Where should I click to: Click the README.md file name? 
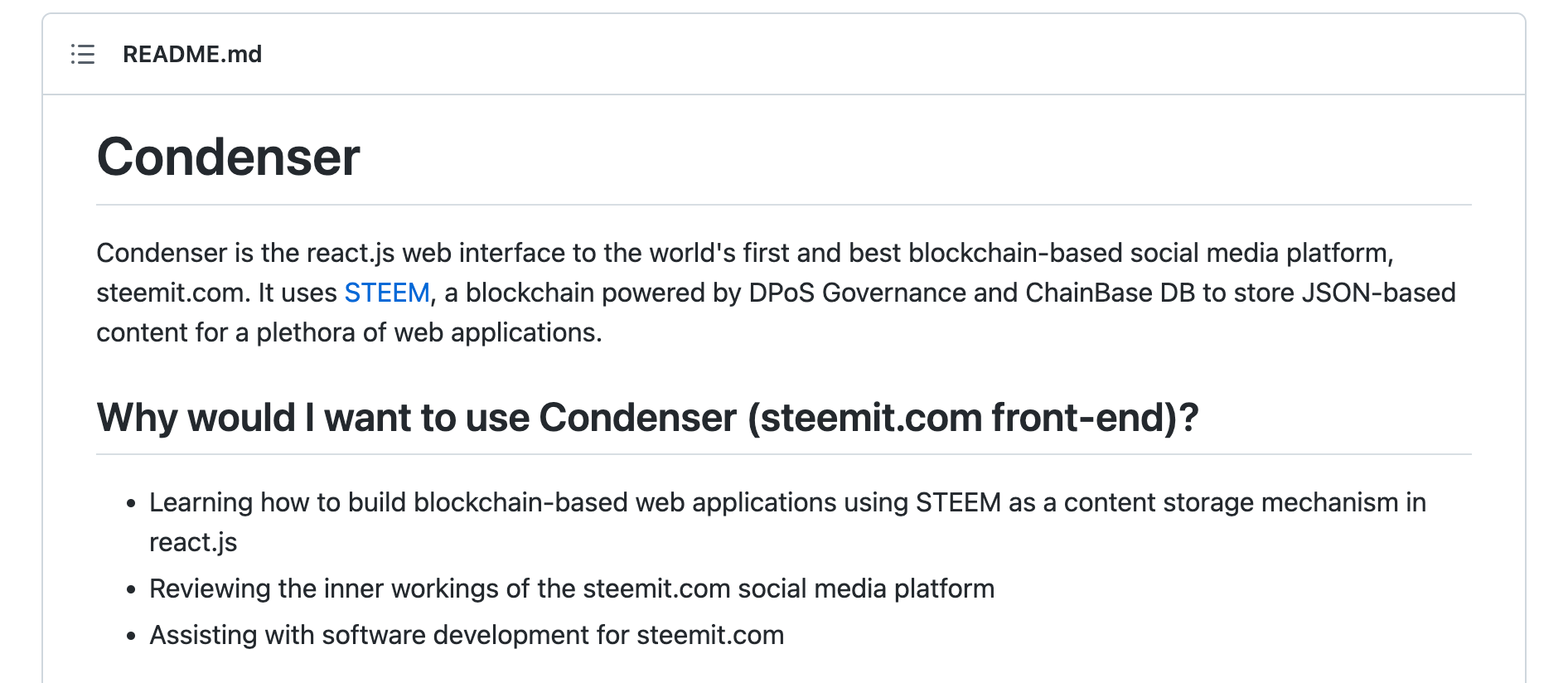tap(192, 55)
